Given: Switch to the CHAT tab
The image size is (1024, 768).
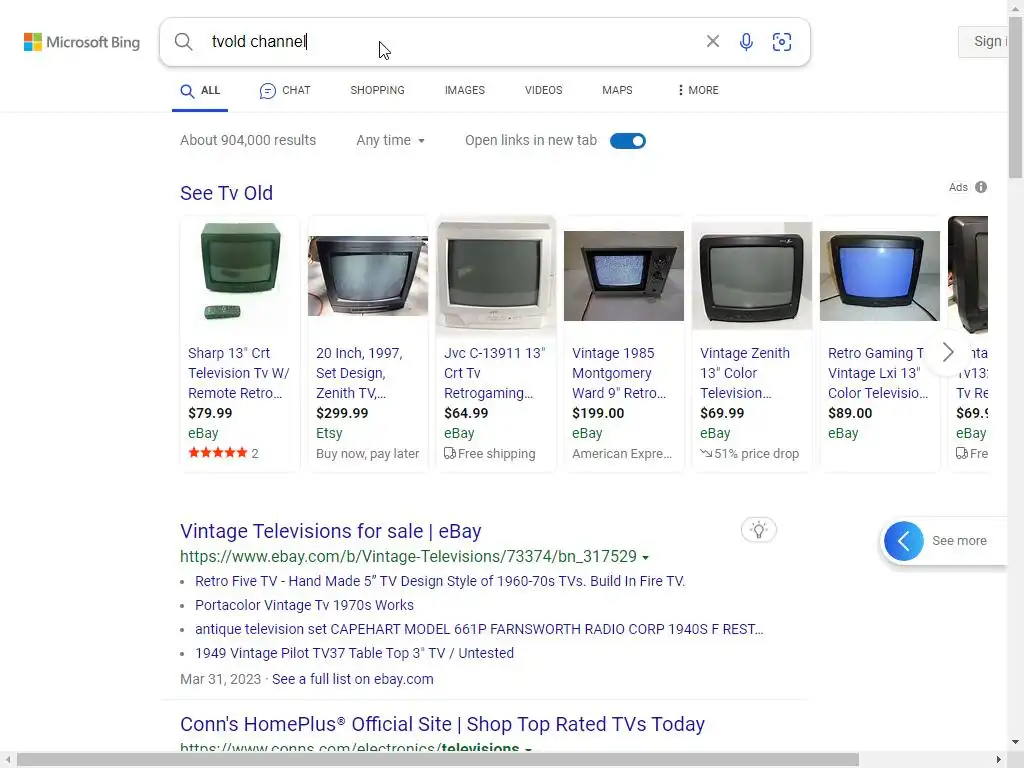Looking at the screenshot, I should (285, 91).
